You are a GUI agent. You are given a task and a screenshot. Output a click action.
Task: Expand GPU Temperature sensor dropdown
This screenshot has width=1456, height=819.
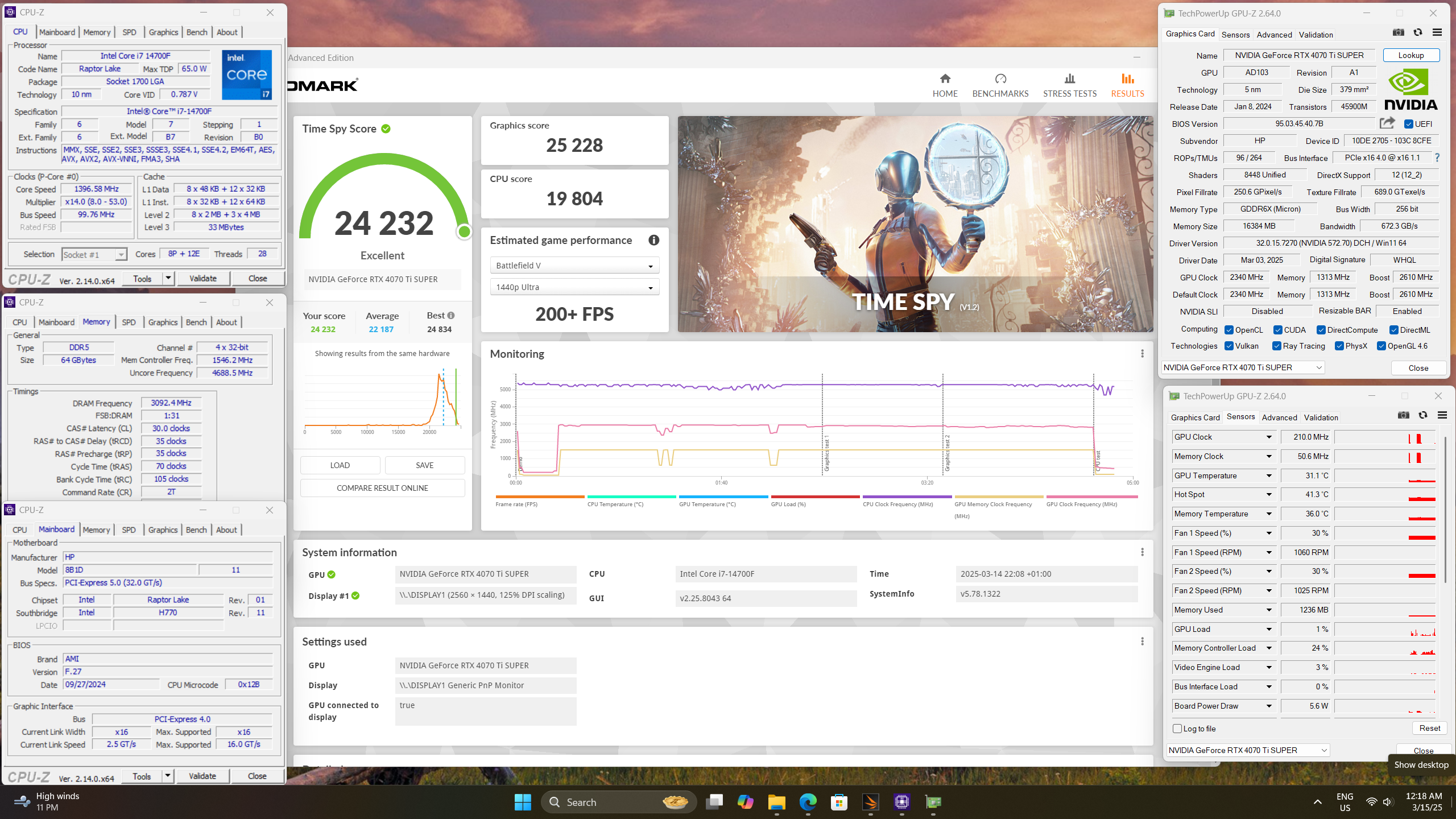pos(1269,475)
